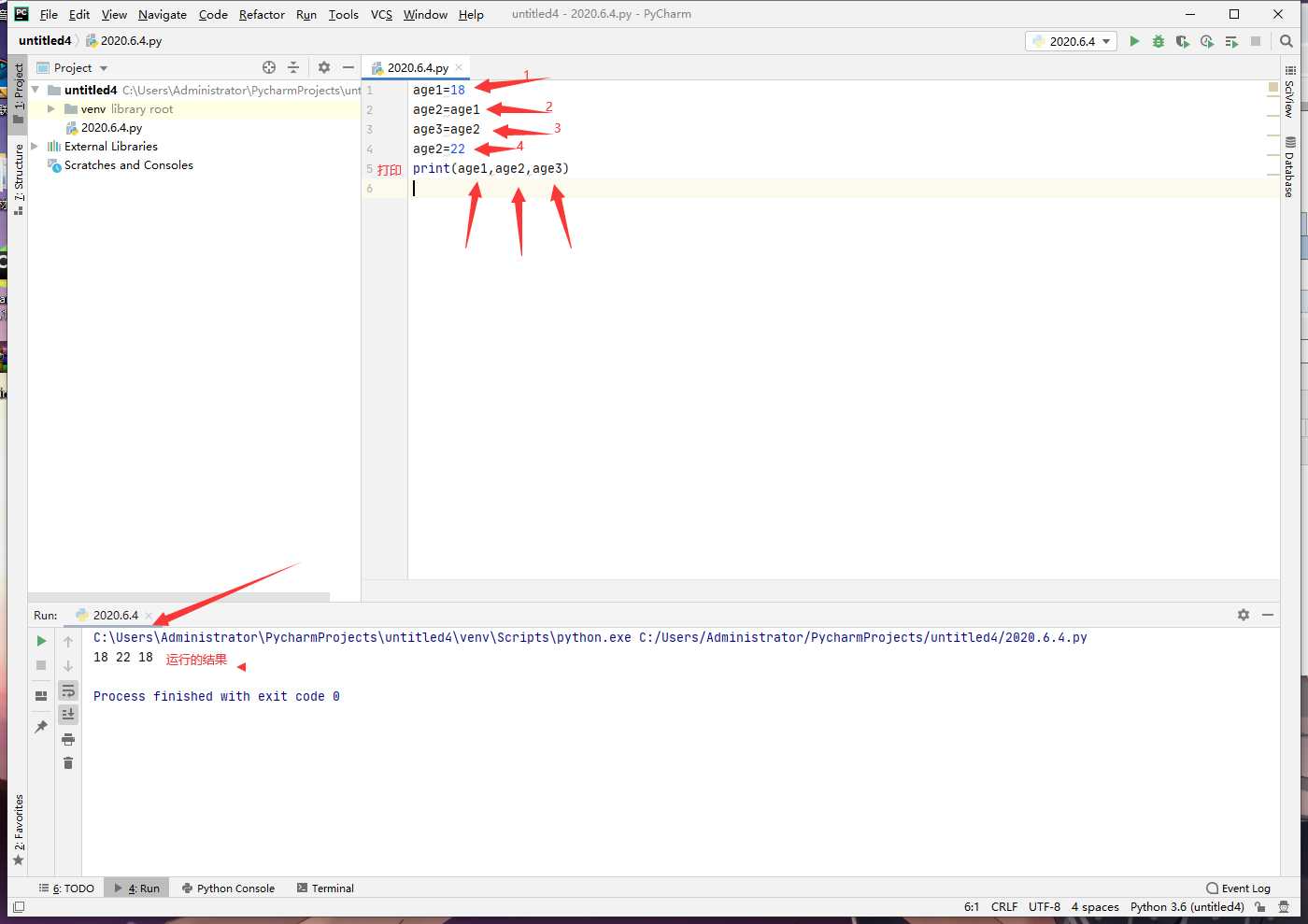
Task: Hide the Run panel with minus icon
Action: [x=1268, y=615]
